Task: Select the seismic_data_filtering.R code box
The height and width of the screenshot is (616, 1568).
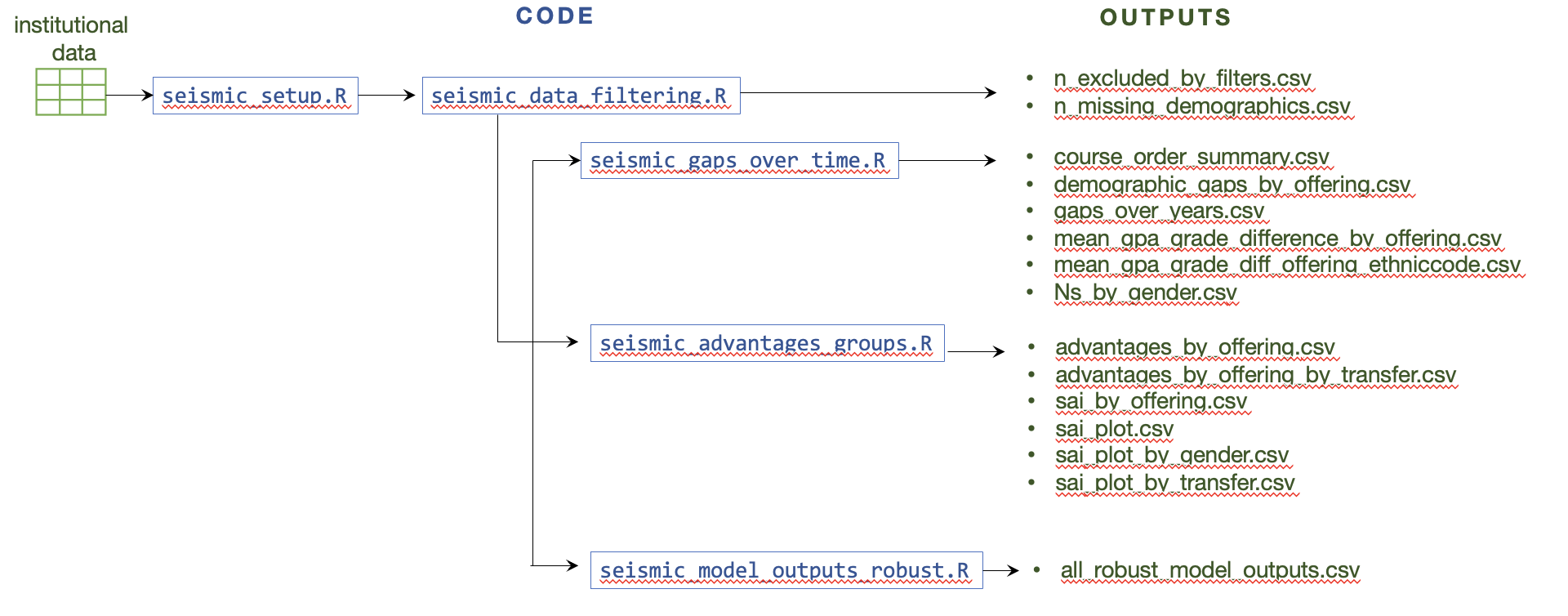Action: pyautogui.click(x=581, y=96)
